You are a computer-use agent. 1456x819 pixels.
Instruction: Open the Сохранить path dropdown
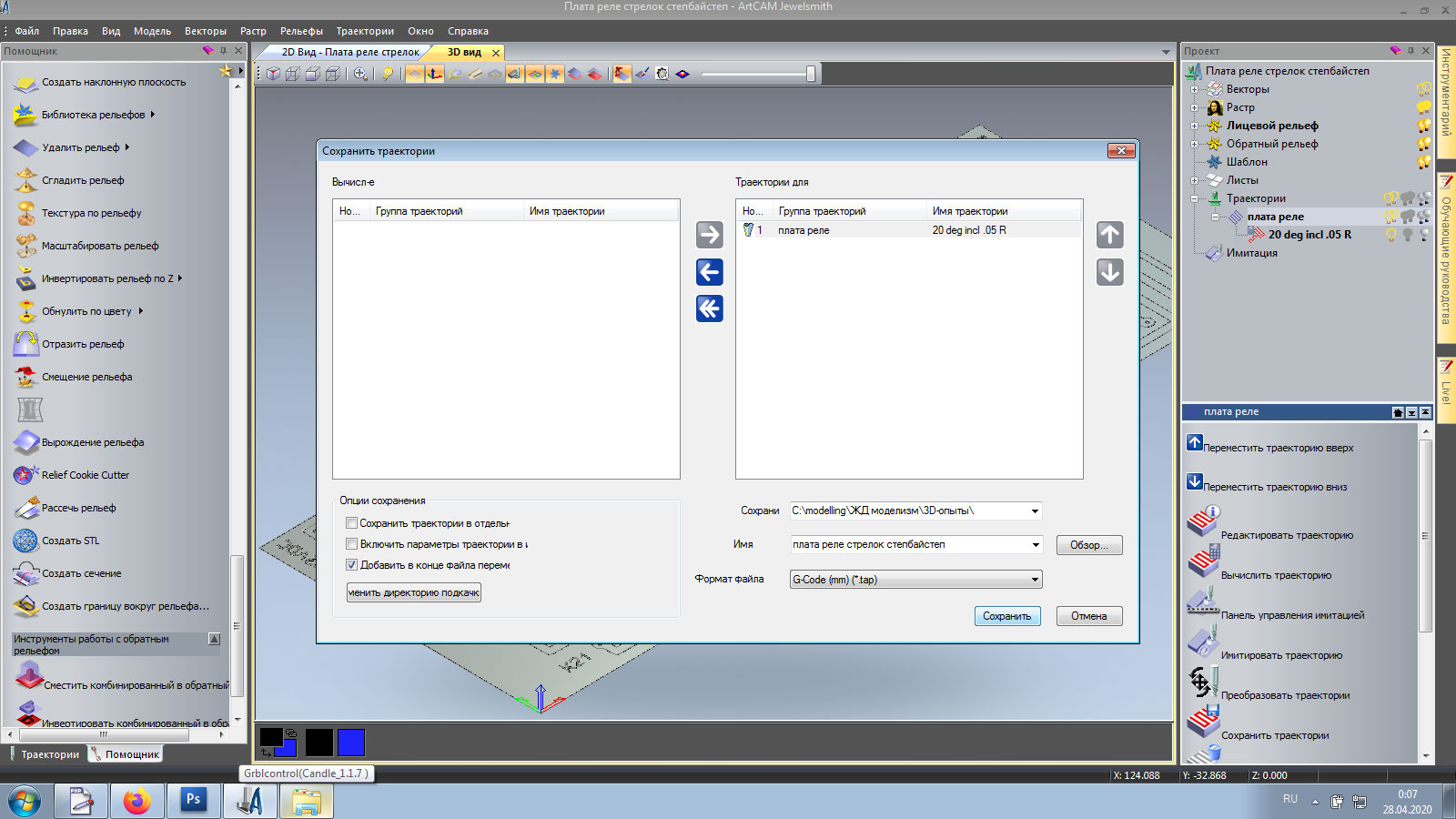[x=1035, y=511]
